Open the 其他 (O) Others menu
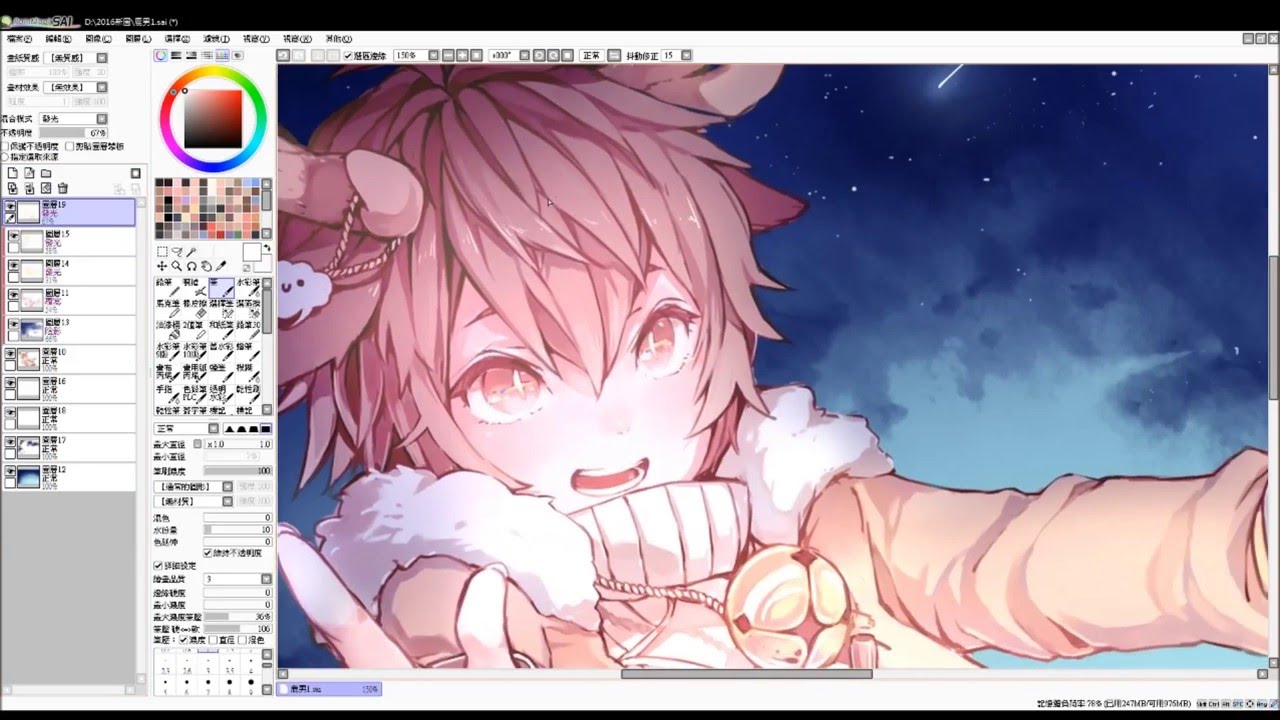This screenshot has height=720, width=1280. pos(338,39)
